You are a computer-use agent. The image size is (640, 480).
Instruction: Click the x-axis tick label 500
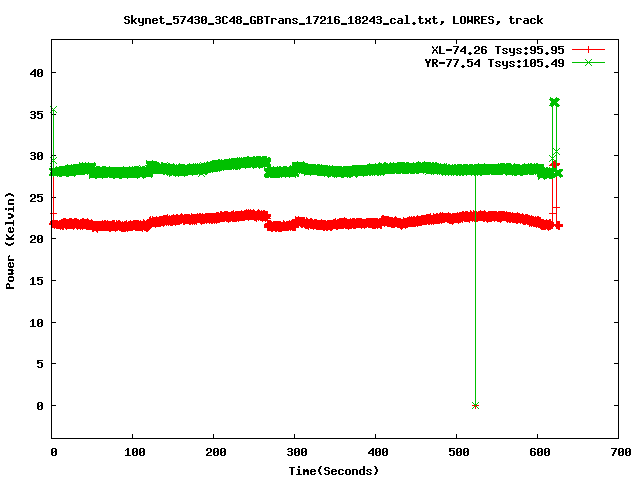point(459,452)
